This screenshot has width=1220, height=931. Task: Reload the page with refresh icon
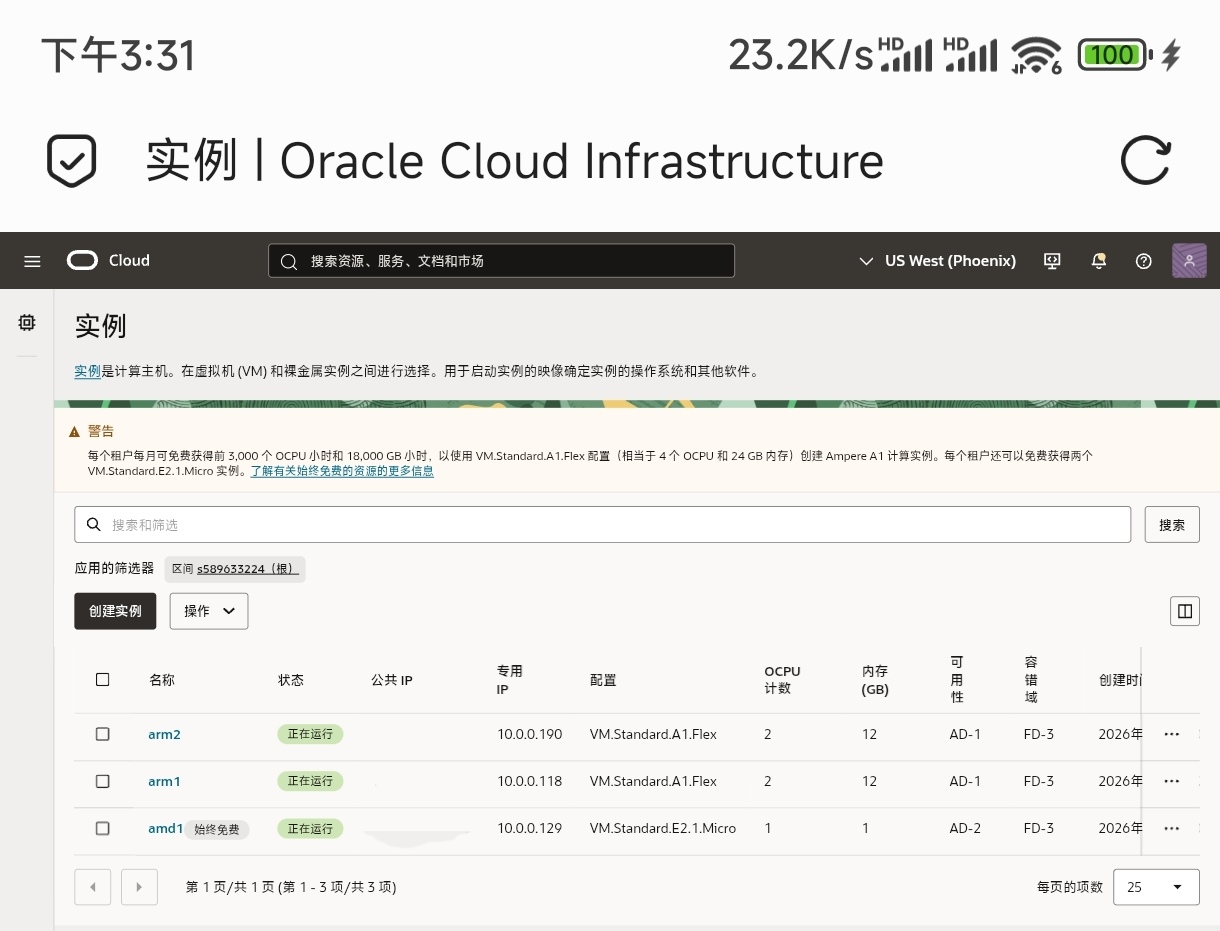coord(1145,160)
